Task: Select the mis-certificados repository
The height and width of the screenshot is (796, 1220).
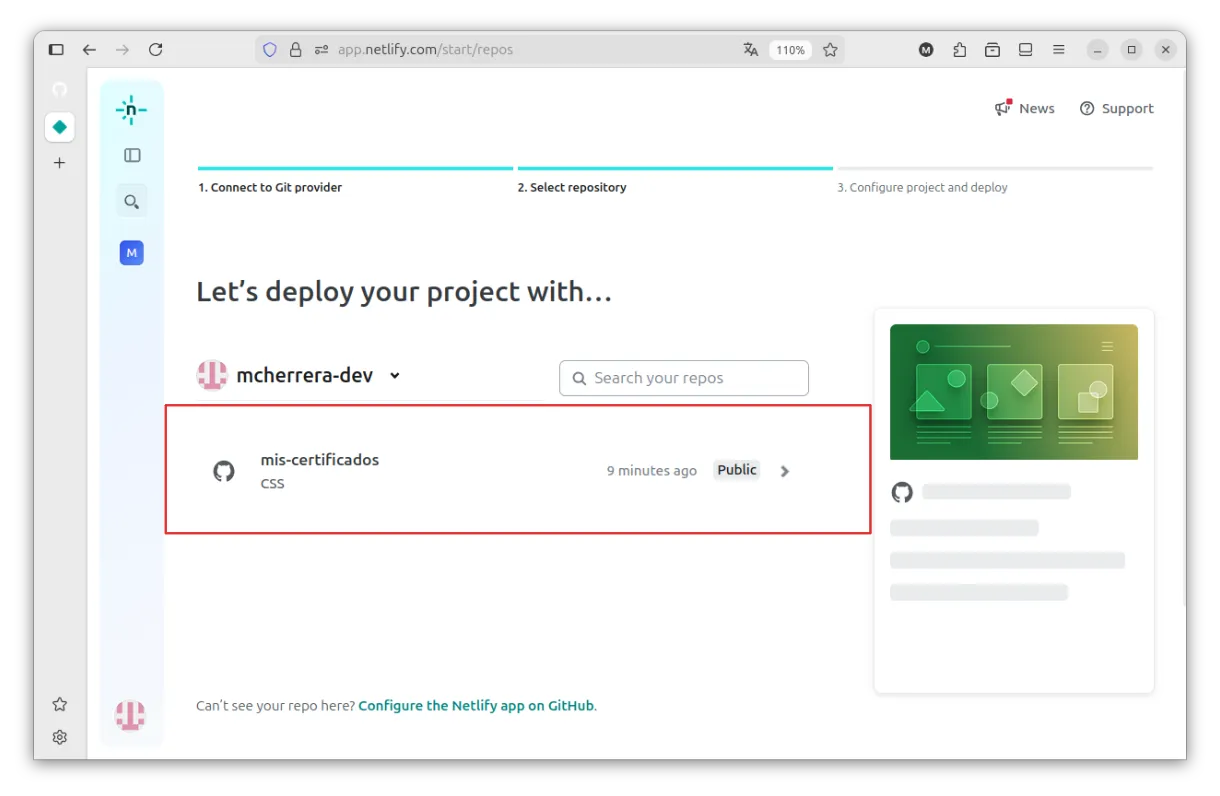Action: click(x=319, y=460)
